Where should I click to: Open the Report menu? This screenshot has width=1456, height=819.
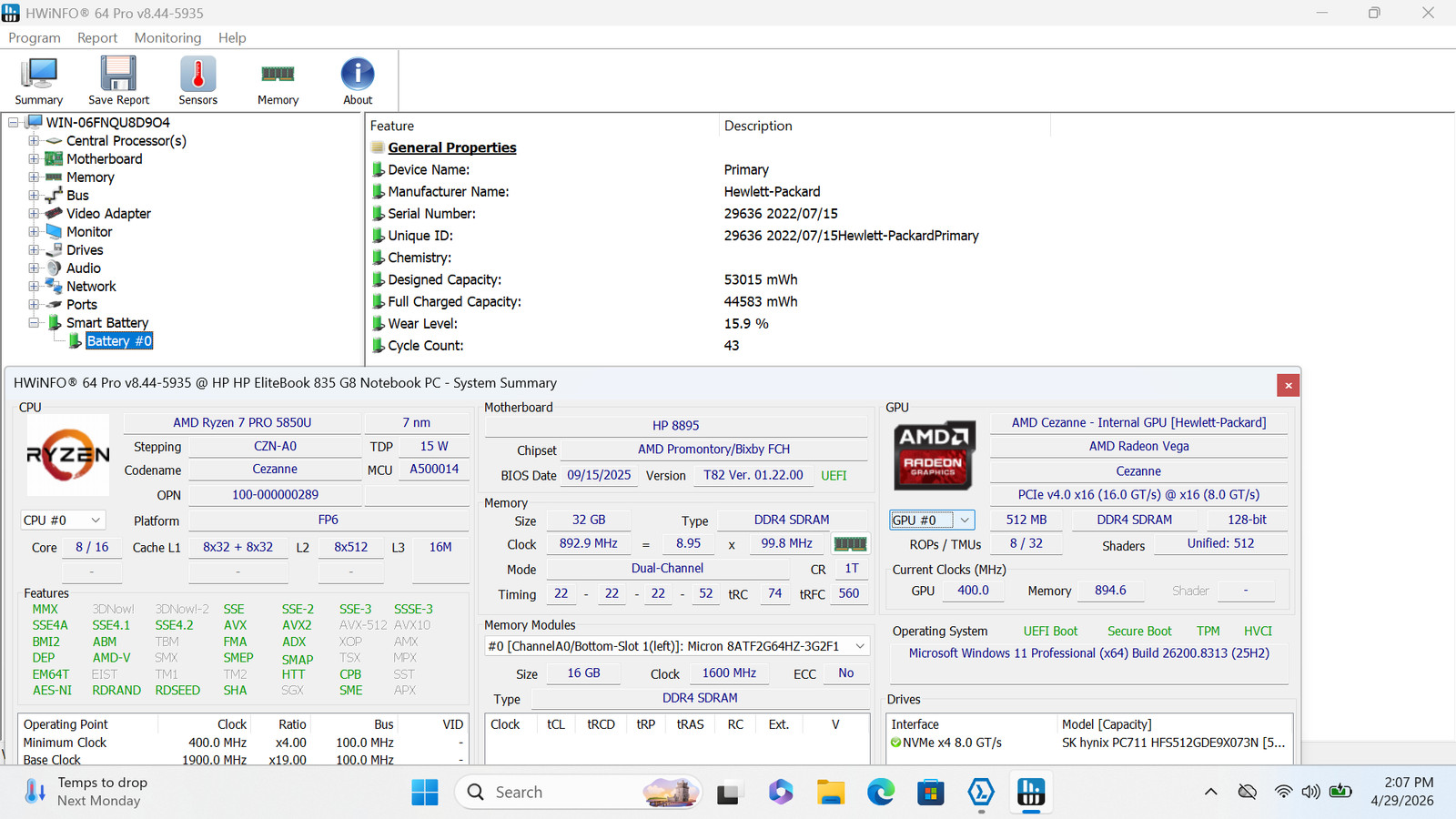click(x=97, y=37)
